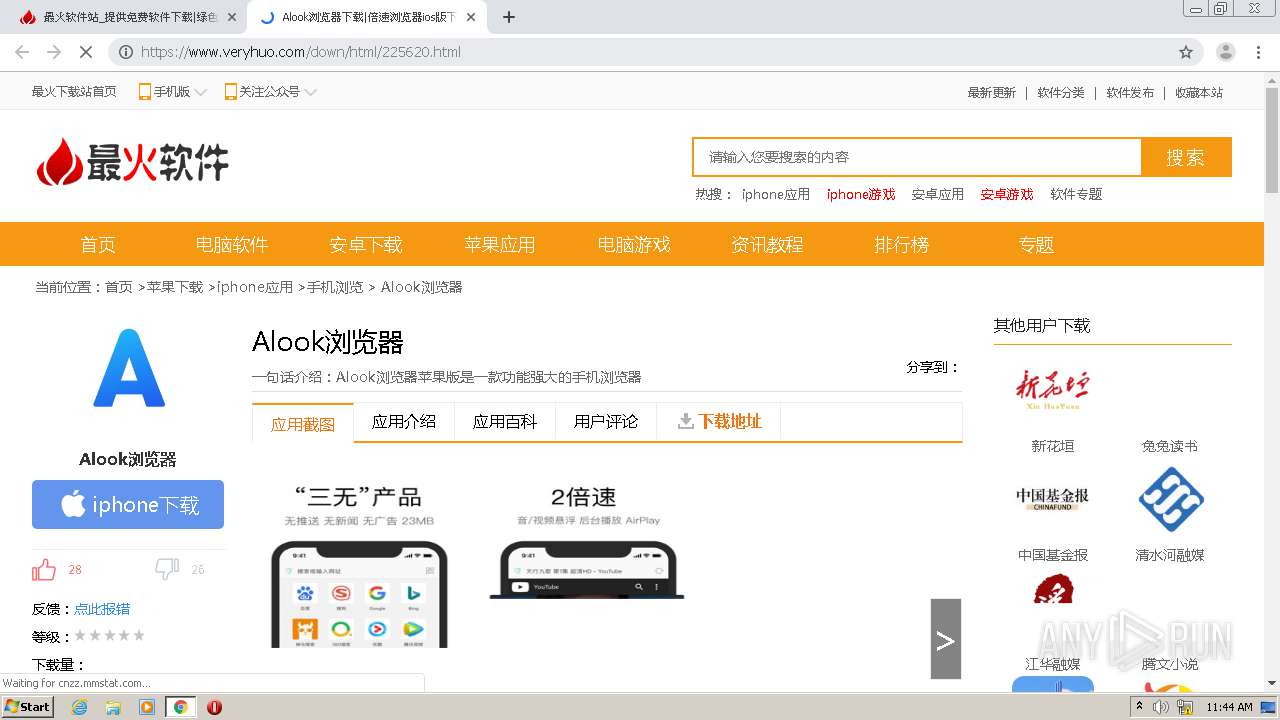Image resolution: width=1280 pixels, height=720 pixels.
Task: Open the file explorer taskbar icon
Action: click(113, 707)
